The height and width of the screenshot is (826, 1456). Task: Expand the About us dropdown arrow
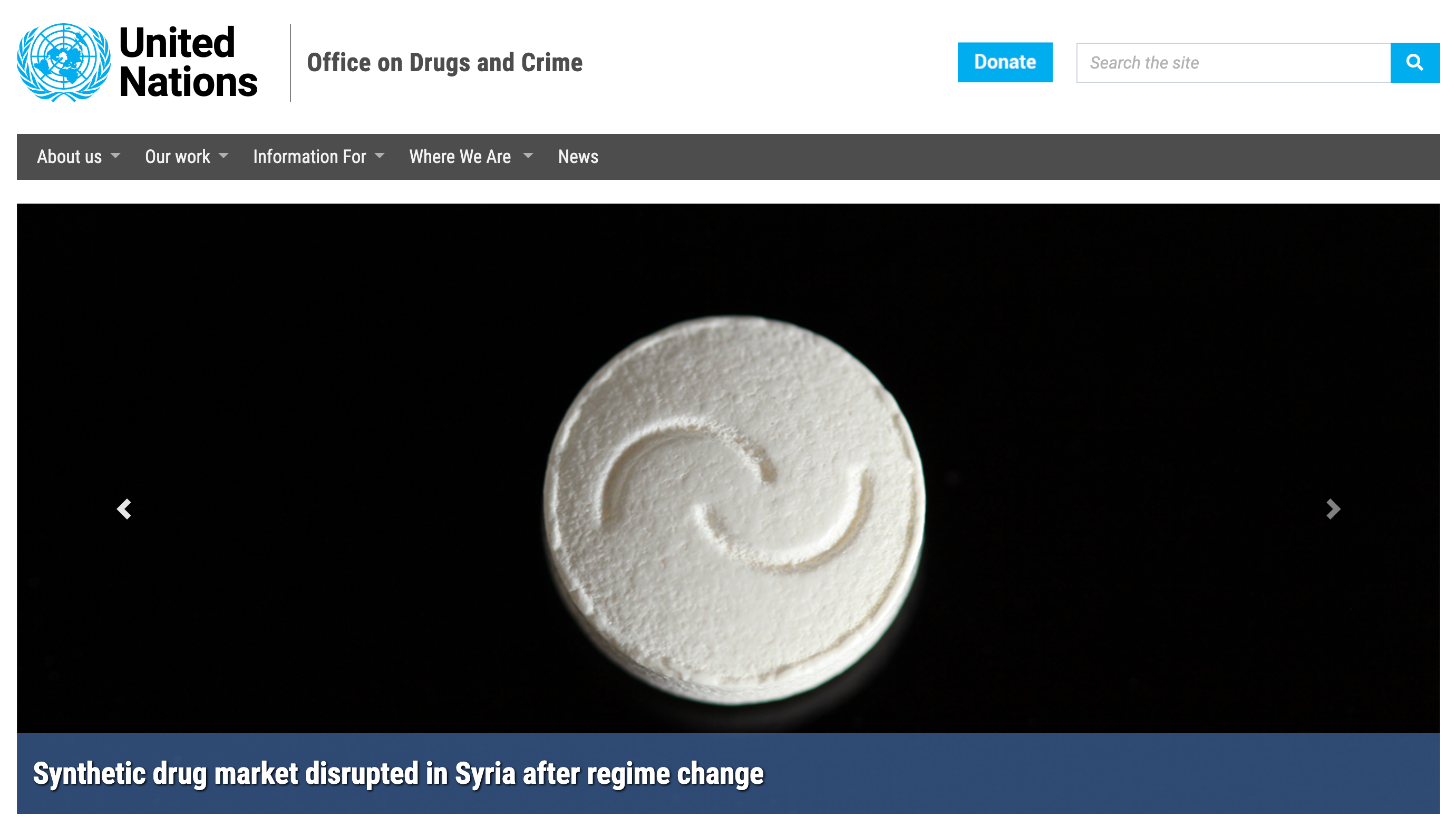[x=115, y=156]
